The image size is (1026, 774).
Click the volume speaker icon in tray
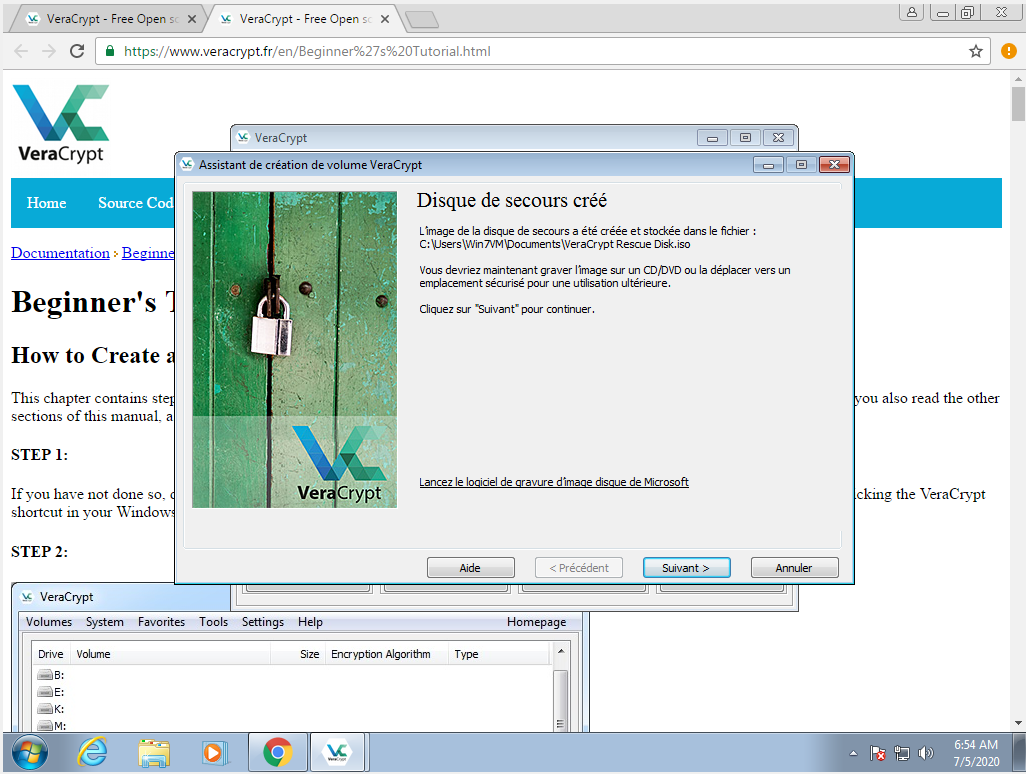pos(925,754)
